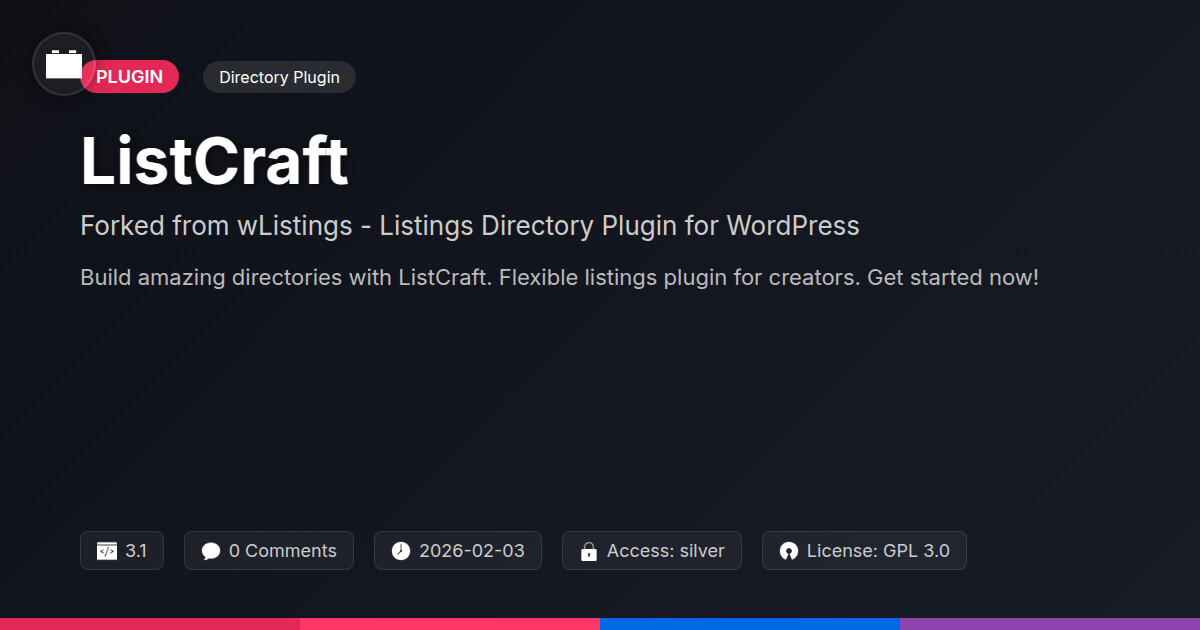The height and width of the screenshot is (630, 1200).
Task: Click the speech bubble comments icon
Action: click(x=211, y=551)
